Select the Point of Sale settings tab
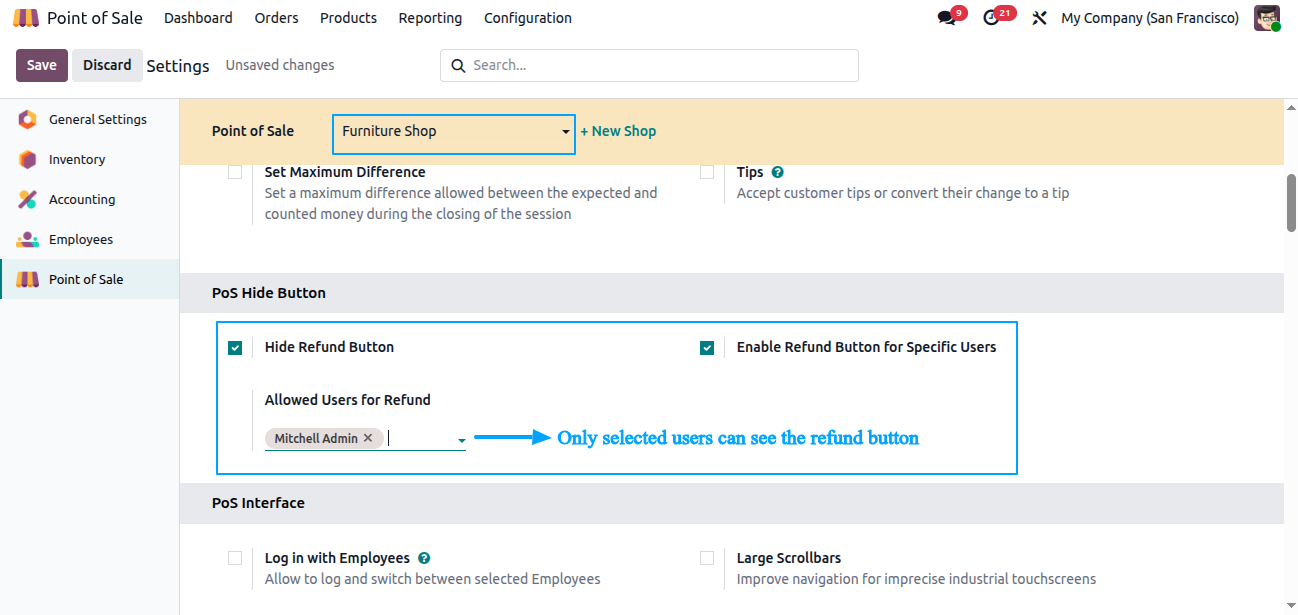The height and width of the screenshot is (615, 1298). [x=90, y=279]
